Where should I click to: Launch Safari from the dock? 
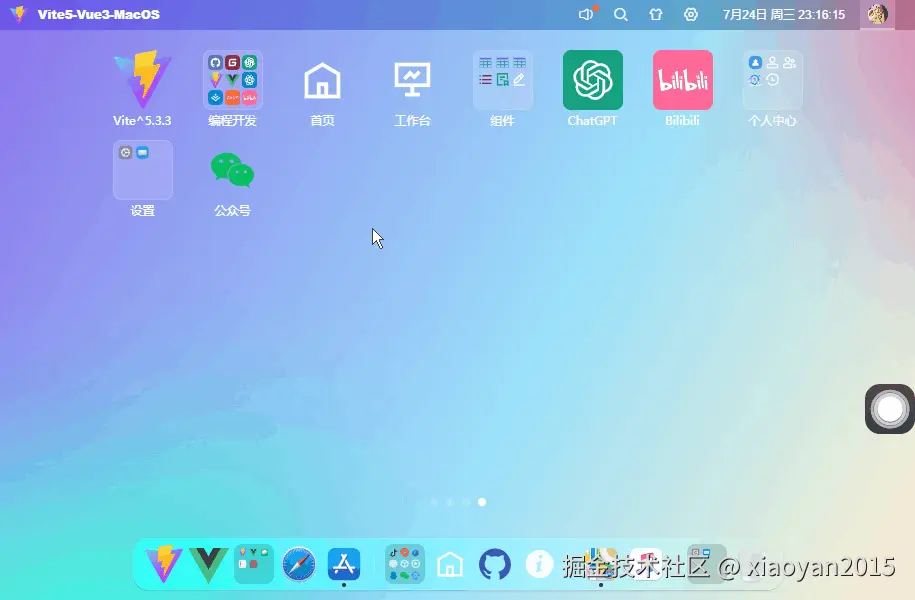coord(300,563)
